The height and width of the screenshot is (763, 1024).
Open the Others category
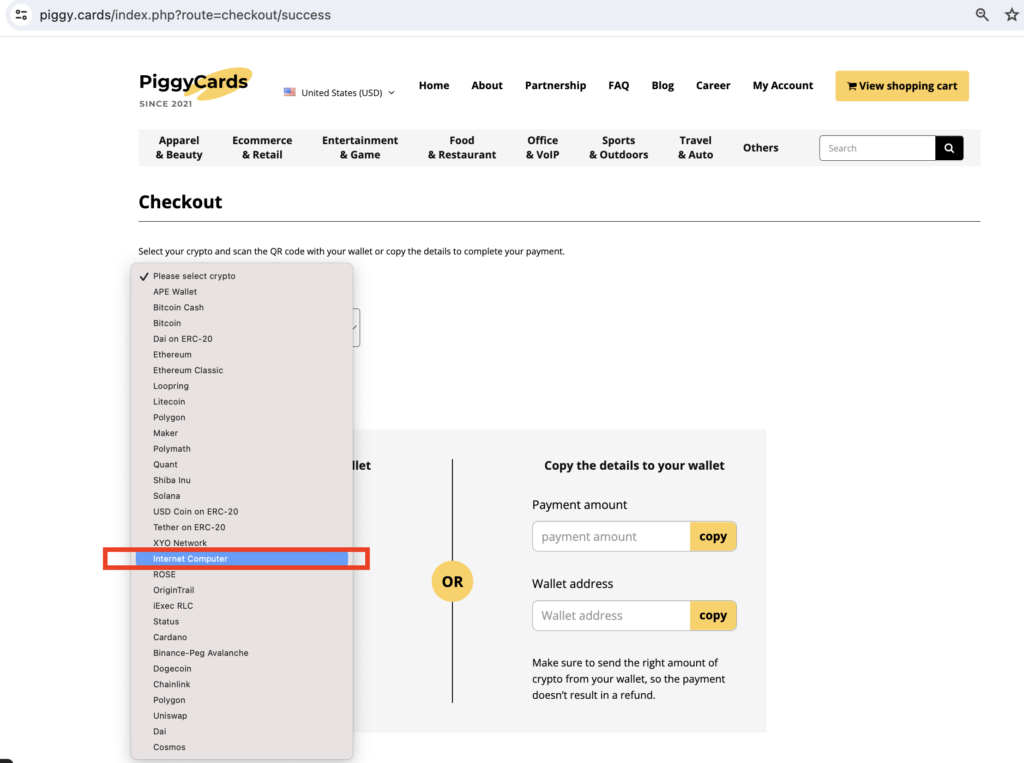coord(760,148)
